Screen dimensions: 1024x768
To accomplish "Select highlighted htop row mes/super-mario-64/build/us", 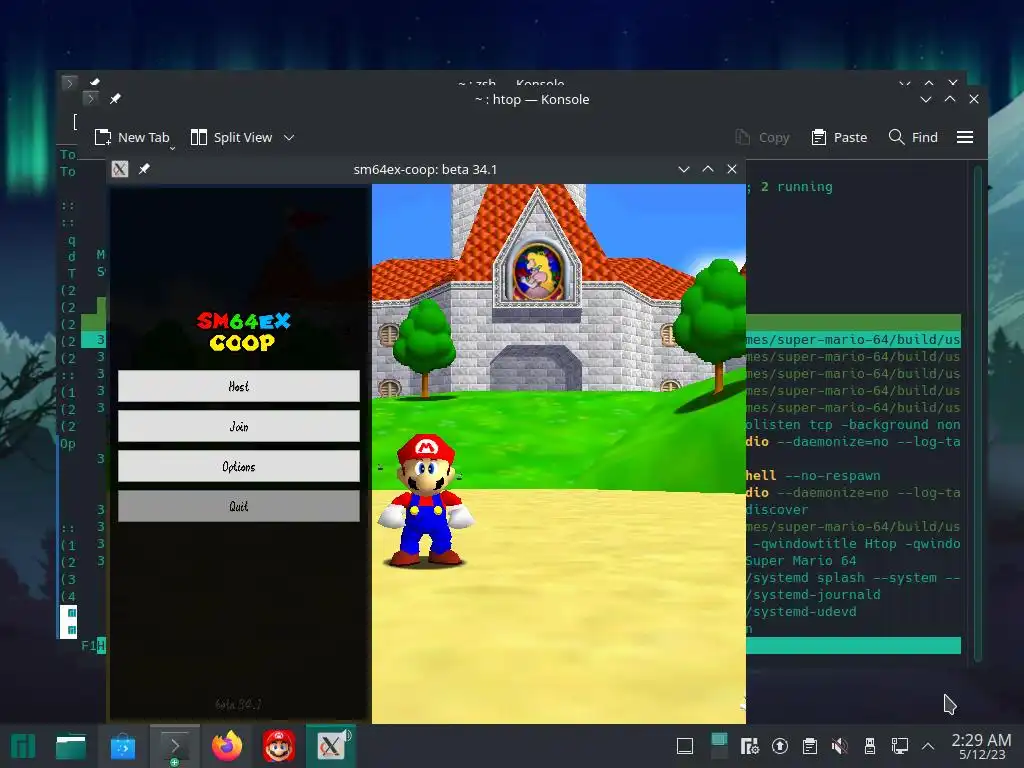I will [854, 340].
